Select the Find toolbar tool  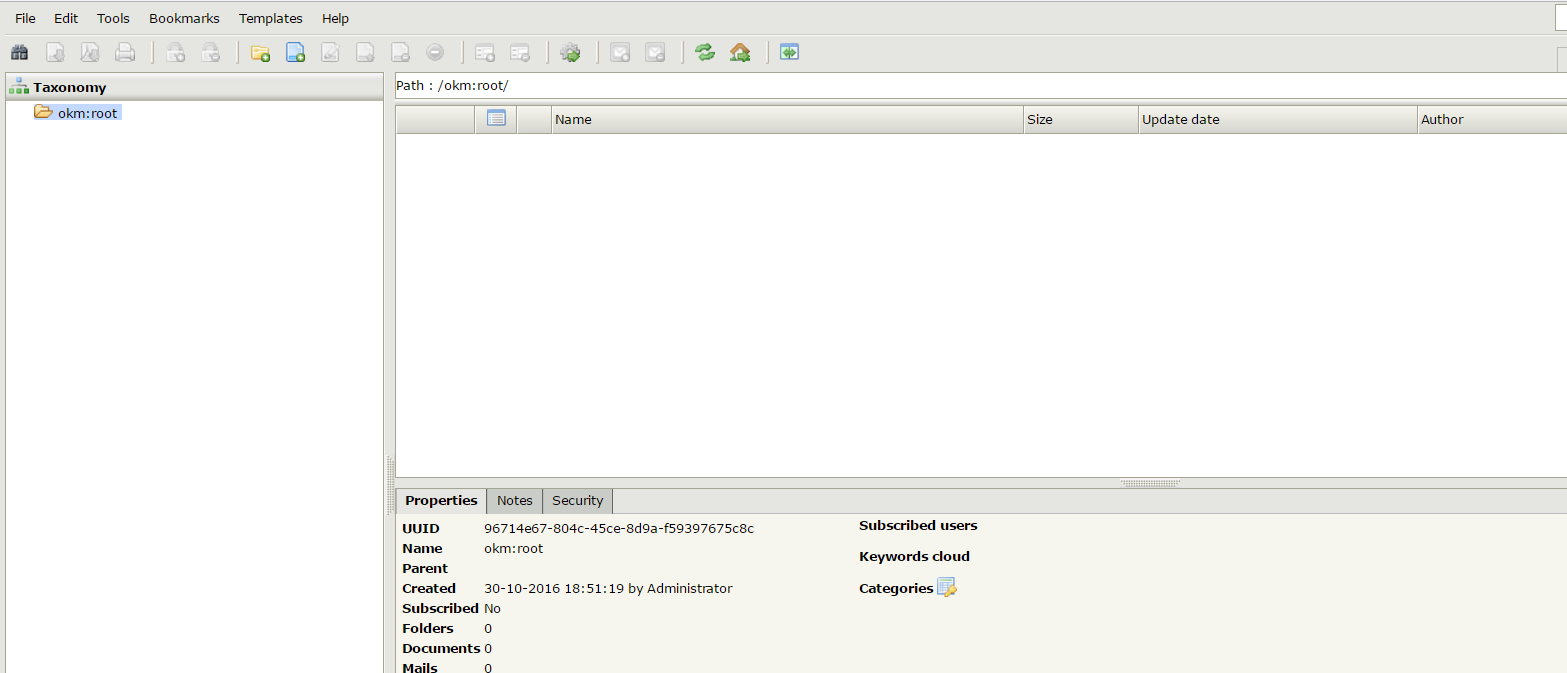(x=19, y=52)
